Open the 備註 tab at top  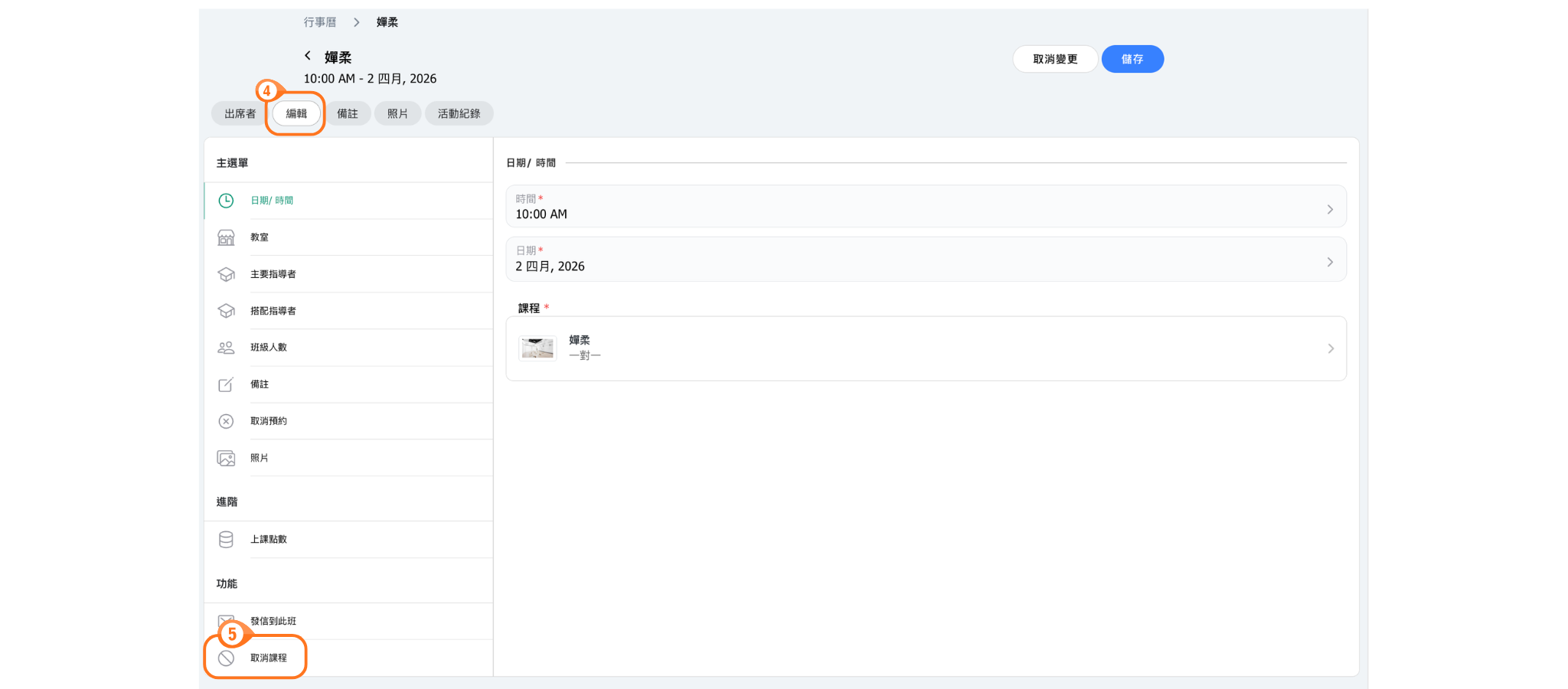(348, 113)
